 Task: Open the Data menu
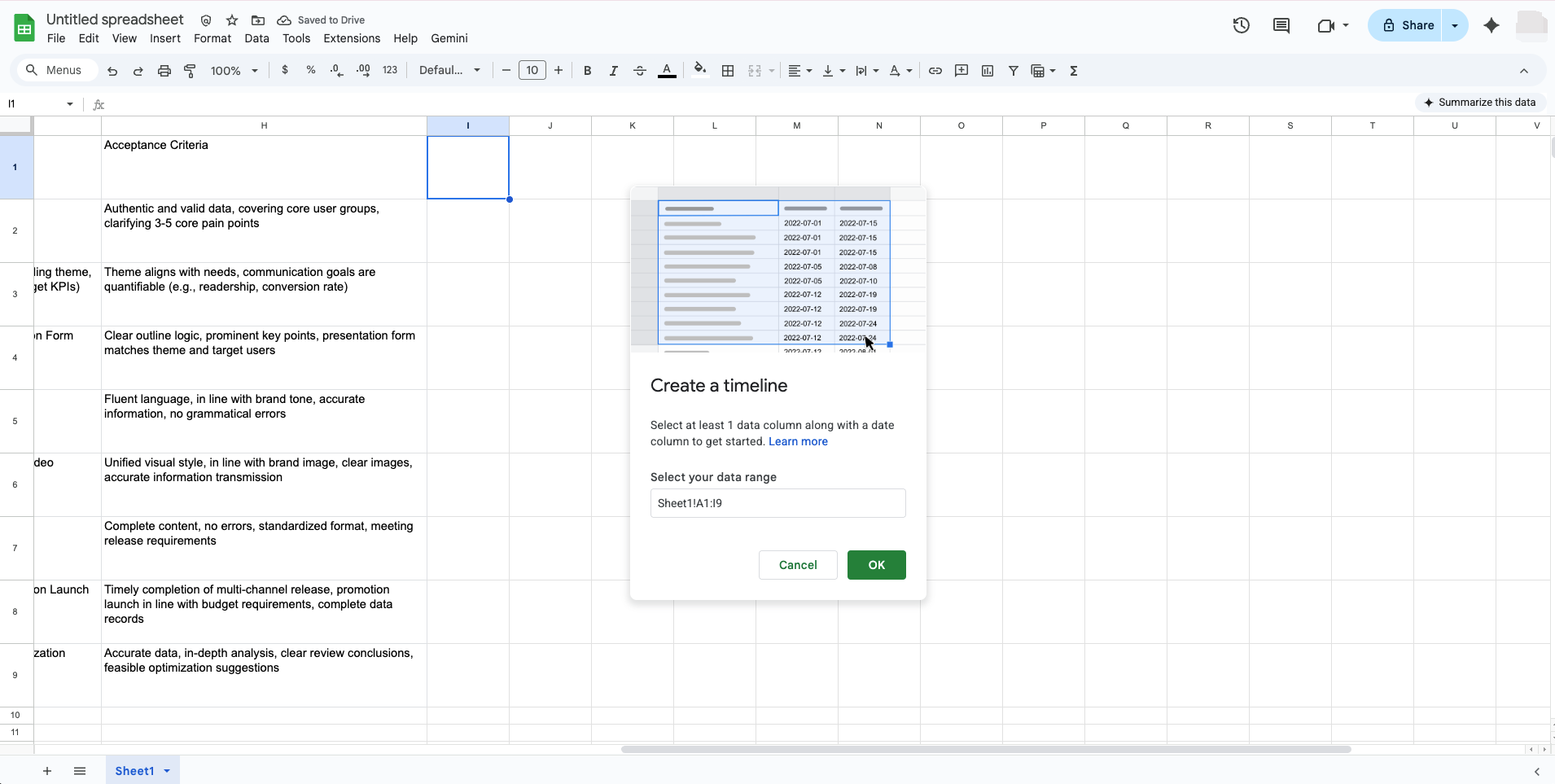pos(256,38)
